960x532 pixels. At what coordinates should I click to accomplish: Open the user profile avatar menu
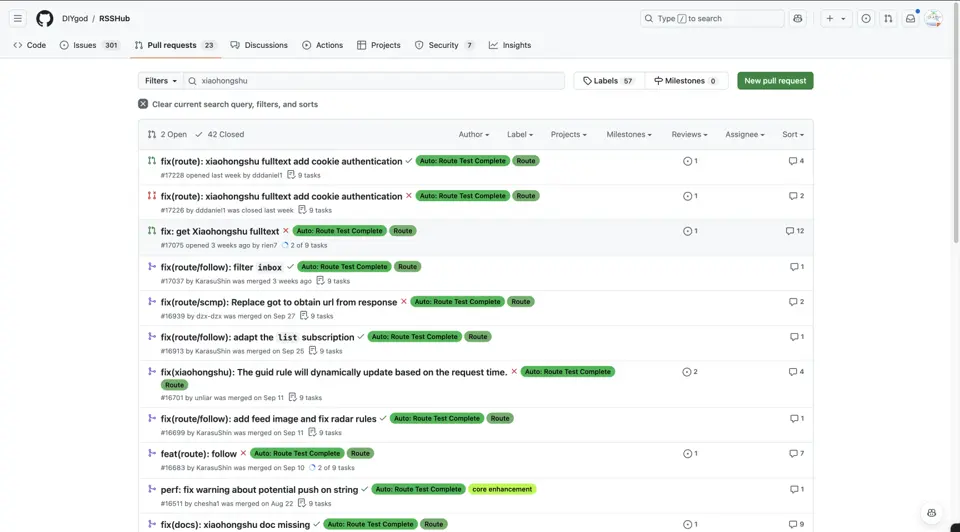933,18
